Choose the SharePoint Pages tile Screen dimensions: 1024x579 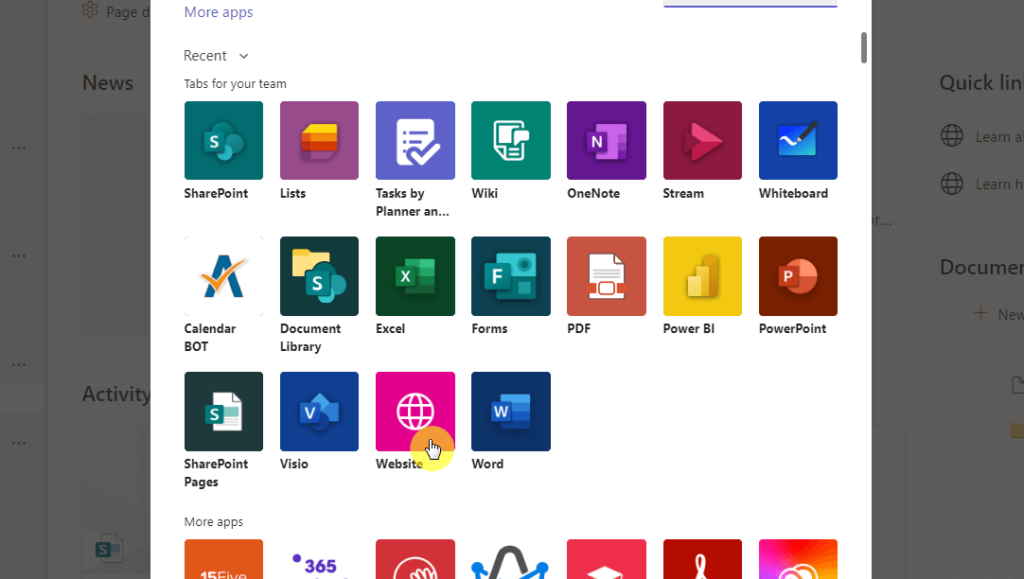[223, 411]
